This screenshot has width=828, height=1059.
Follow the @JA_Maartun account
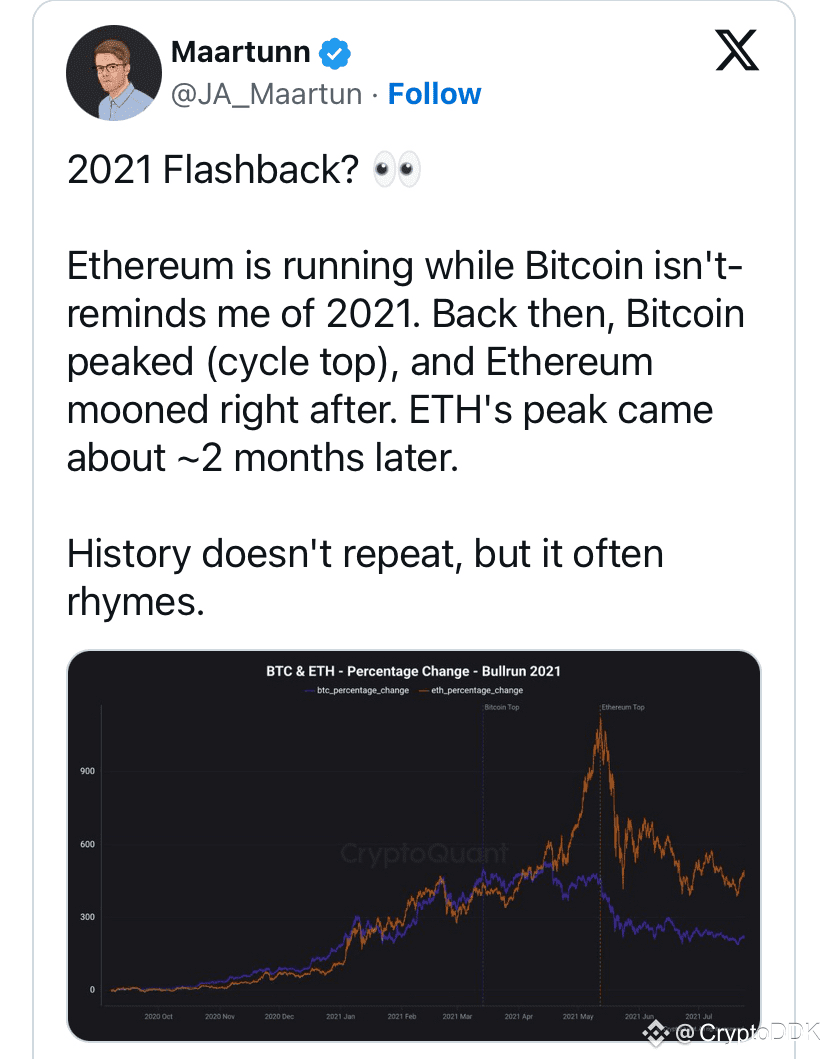(x=434, y=94)
